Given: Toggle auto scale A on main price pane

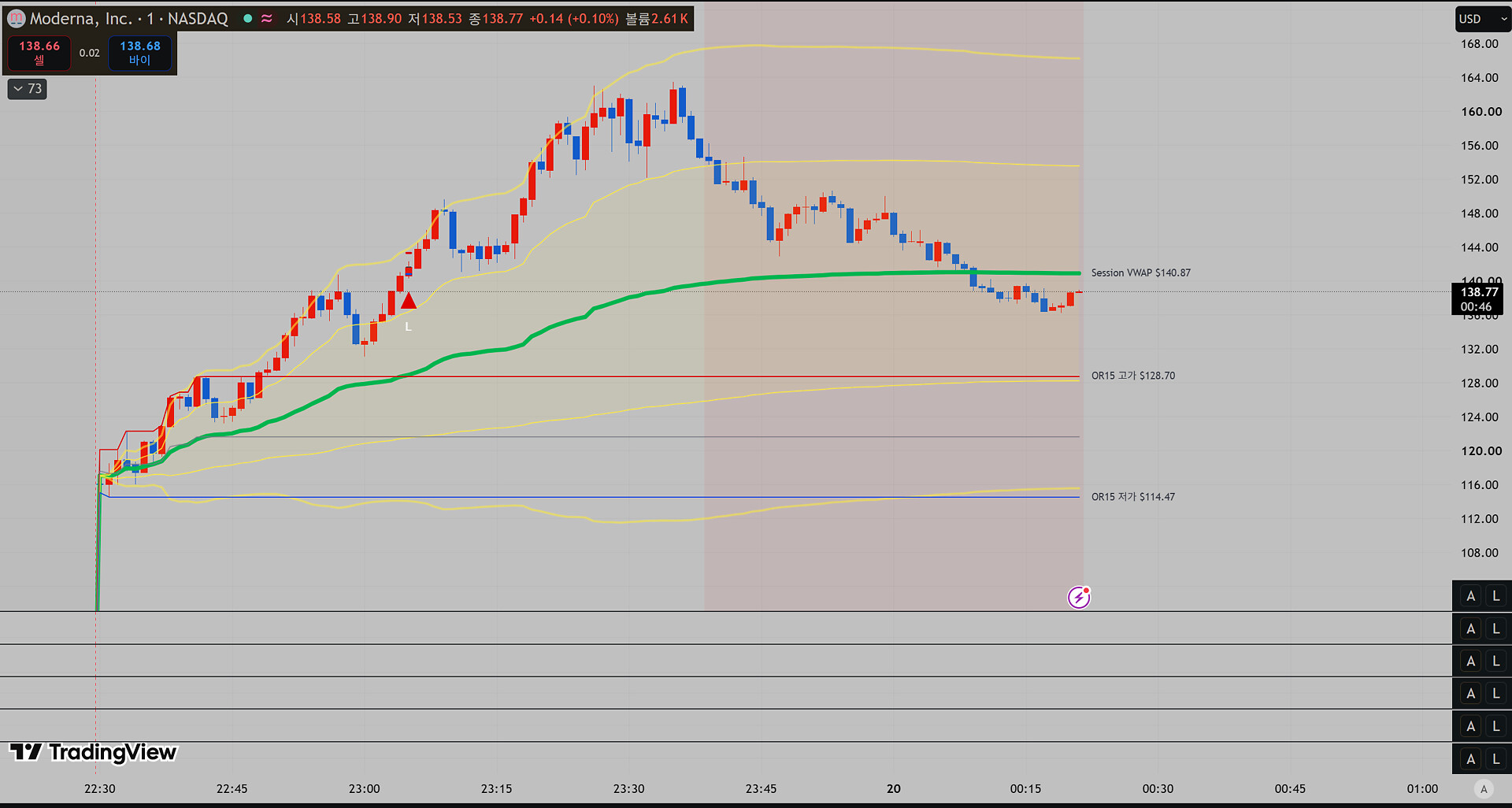Looking at the screenshot, I should tap(1470, 596).
